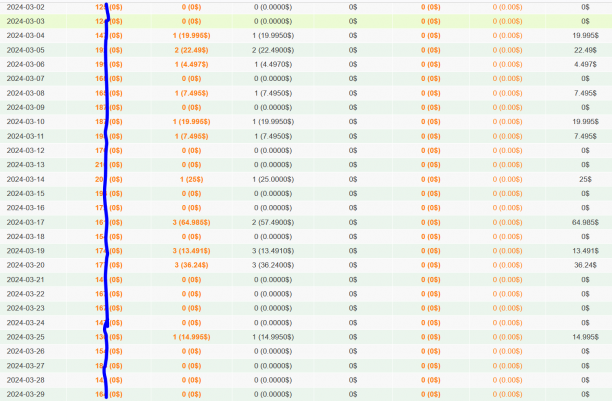This screenshot has width=612, height=401.
Task: Click the 2024-03-27 date cell
Action: point(25,365)
